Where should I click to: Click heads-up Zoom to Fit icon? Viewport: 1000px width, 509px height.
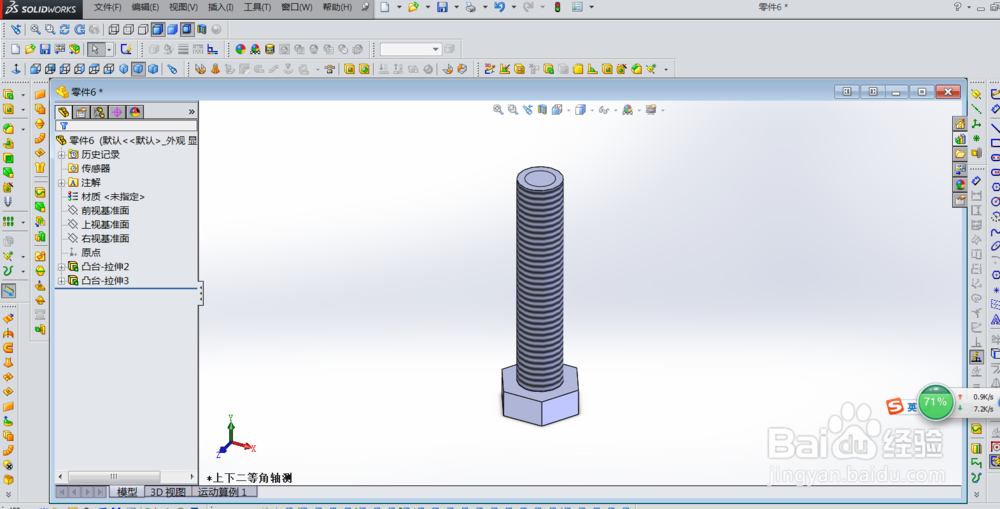[498, 110]
